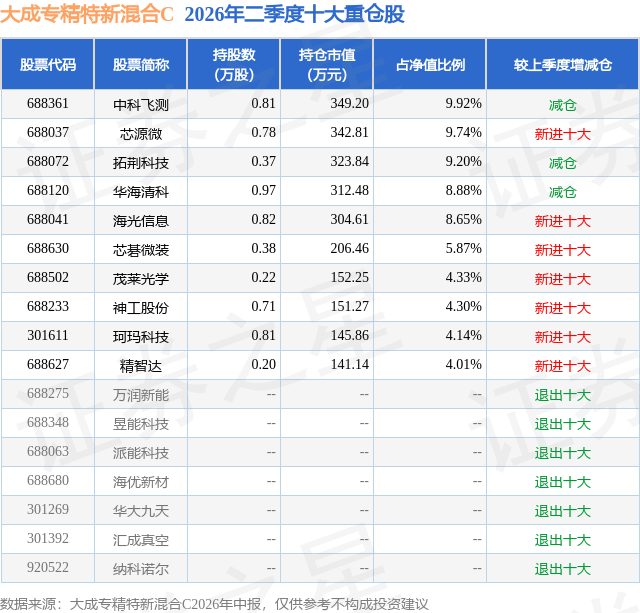The image size is (640, 613).
Task: Click stock name 珂玛科技
Action: click(141, 336)
